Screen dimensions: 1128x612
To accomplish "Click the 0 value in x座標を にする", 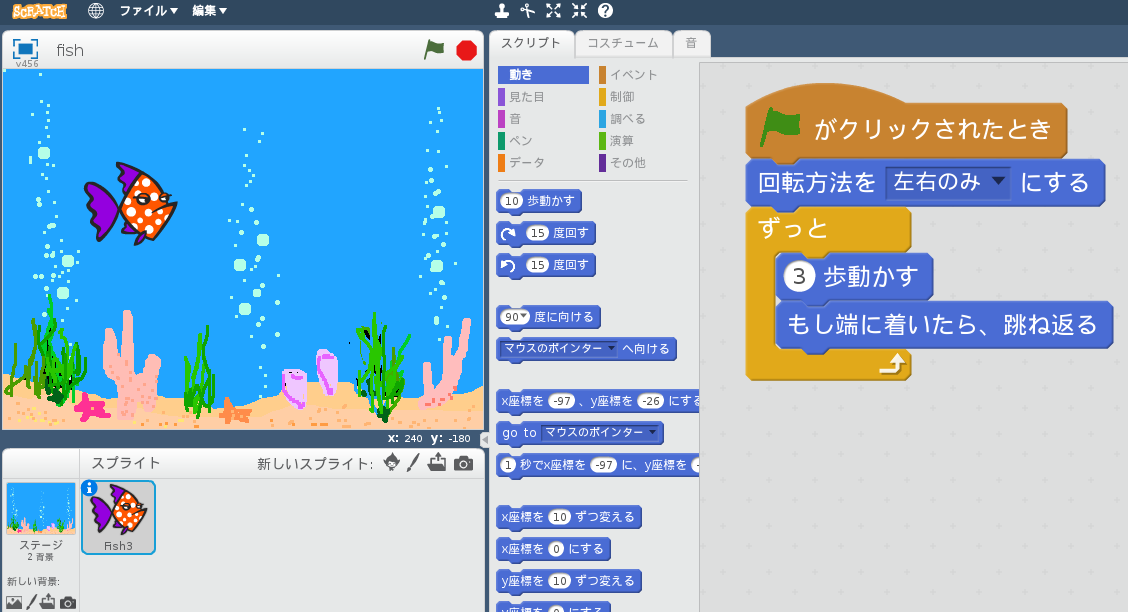I will point(556,549).
